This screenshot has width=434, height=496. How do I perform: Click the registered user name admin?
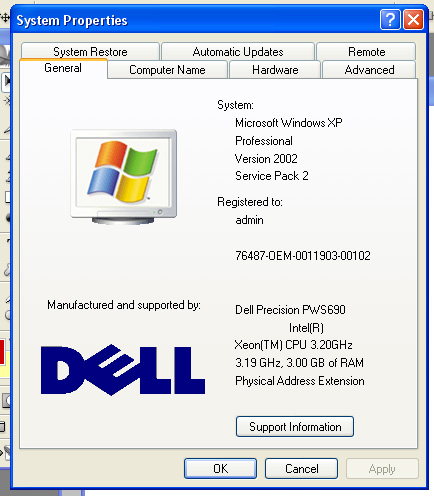point(249,220)
